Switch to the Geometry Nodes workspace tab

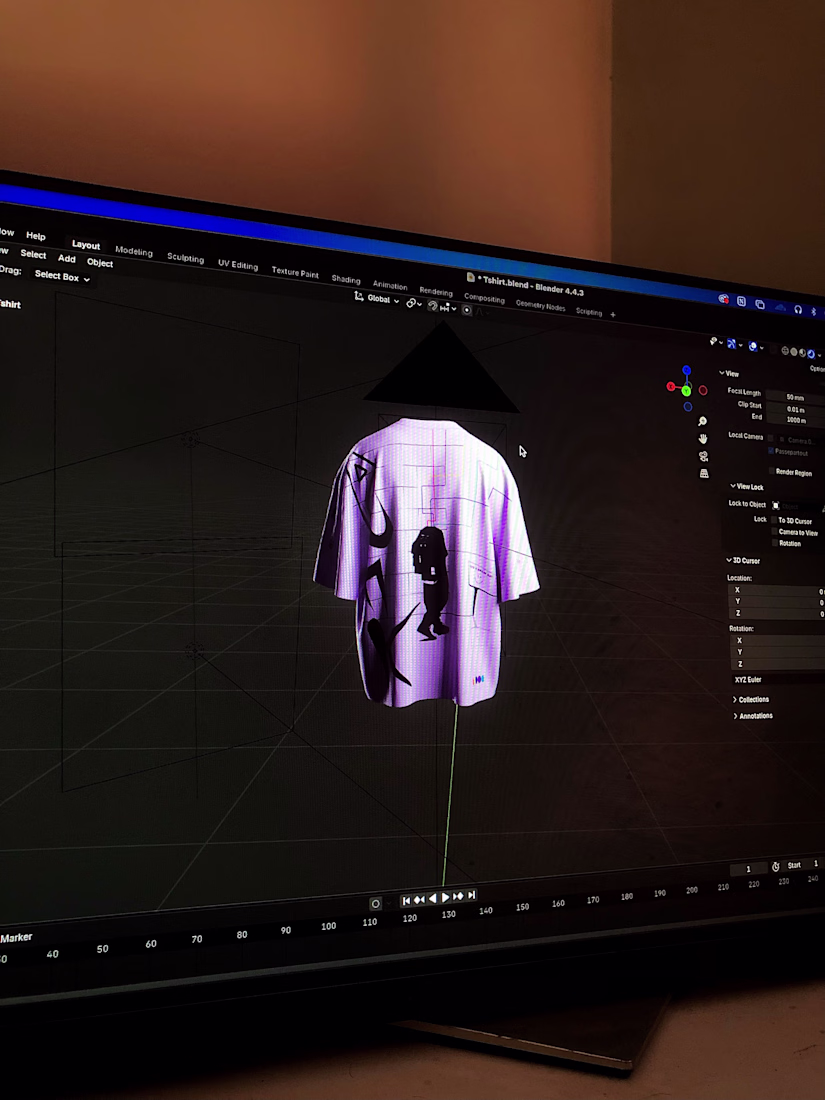pyautogui.click(x=540, y=305)
